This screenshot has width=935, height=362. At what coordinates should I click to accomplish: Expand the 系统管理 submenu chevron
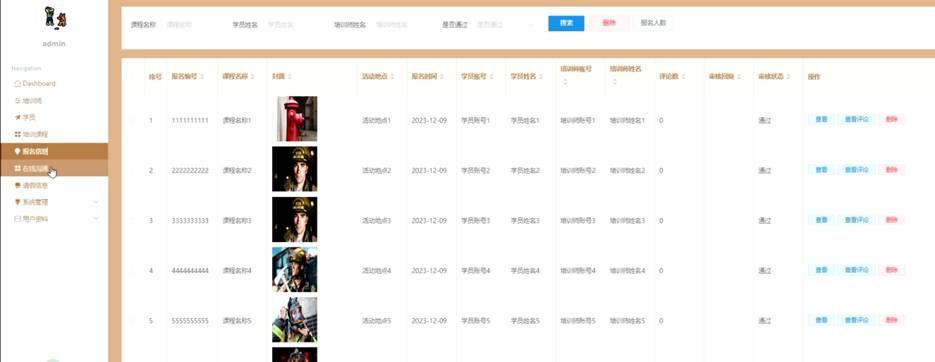96,202
